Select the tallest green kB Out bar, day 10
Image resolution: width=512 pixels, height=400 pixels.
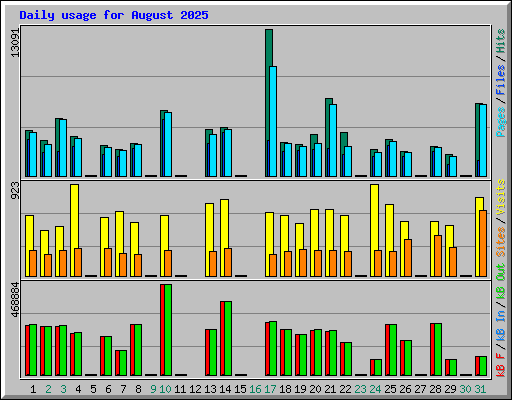coord(168,330)
